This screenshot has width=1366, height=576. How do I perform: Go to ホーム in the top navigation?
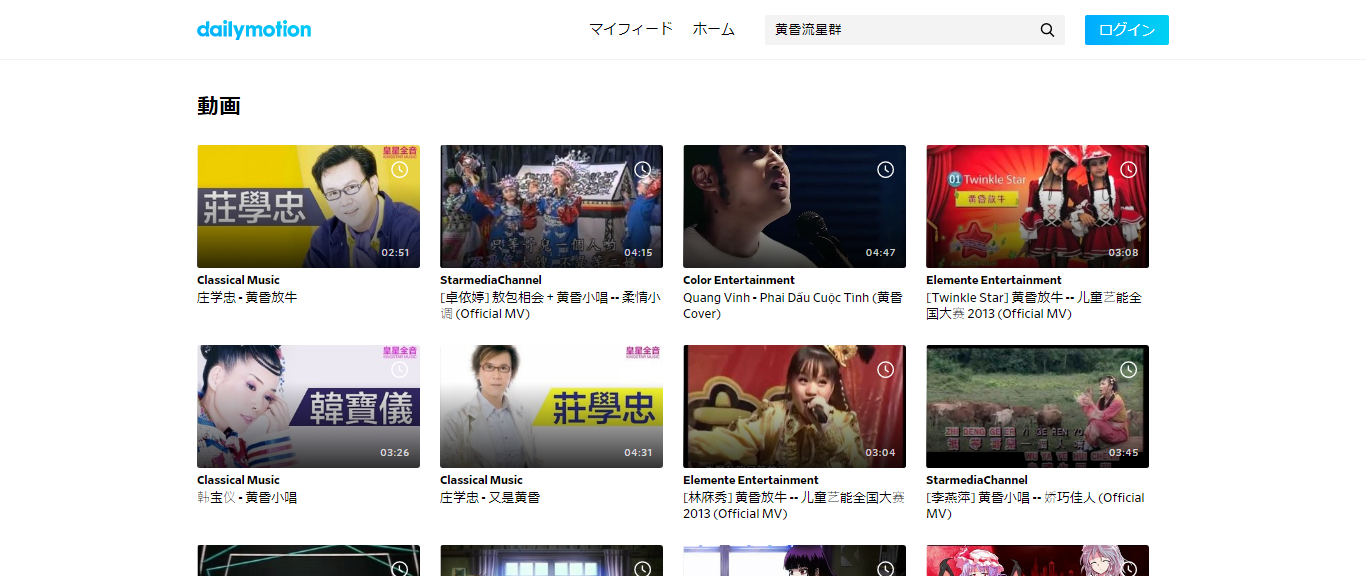coord(714,30)
